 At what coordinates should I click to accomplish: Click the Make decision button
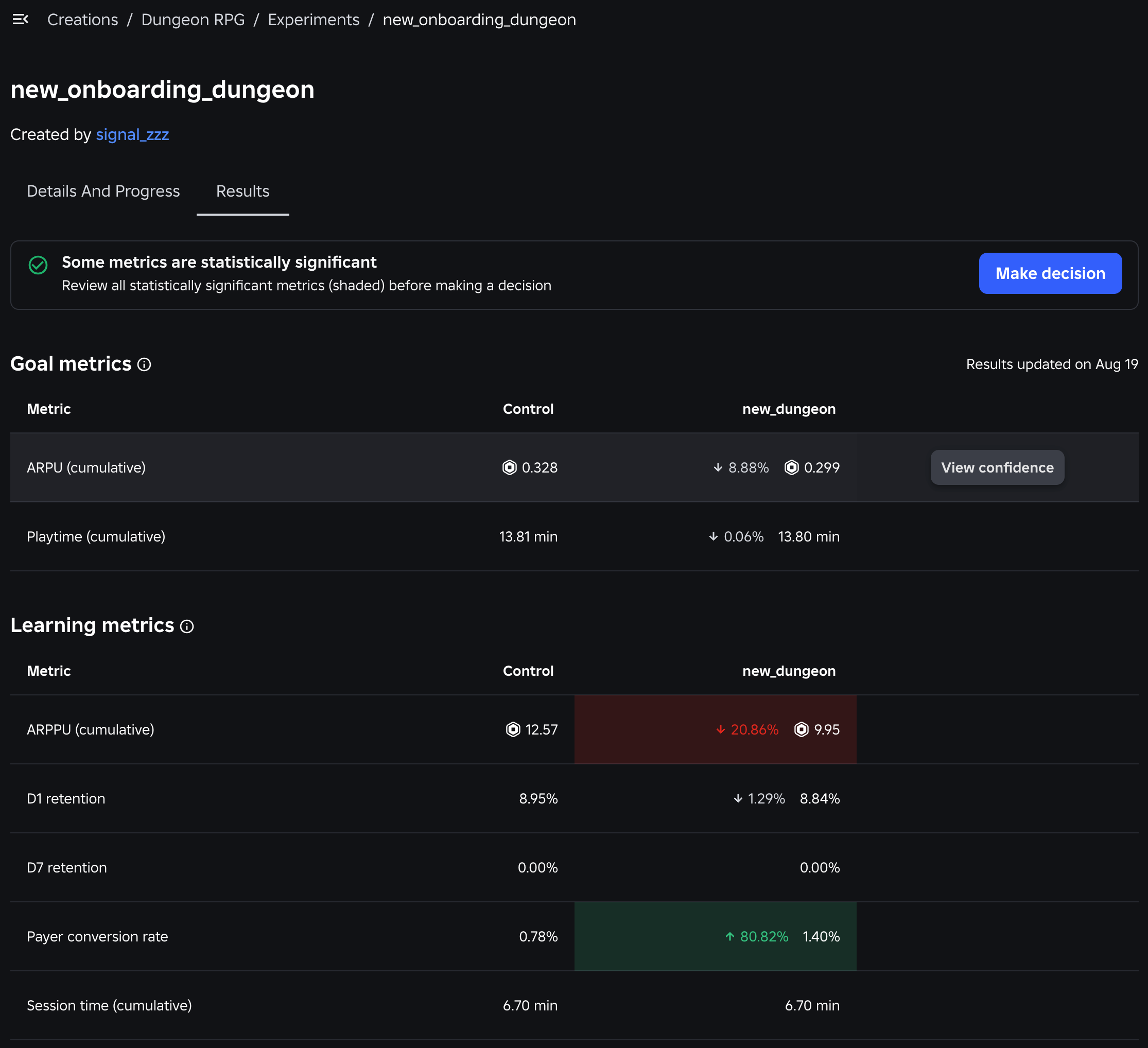(1051, 273)
